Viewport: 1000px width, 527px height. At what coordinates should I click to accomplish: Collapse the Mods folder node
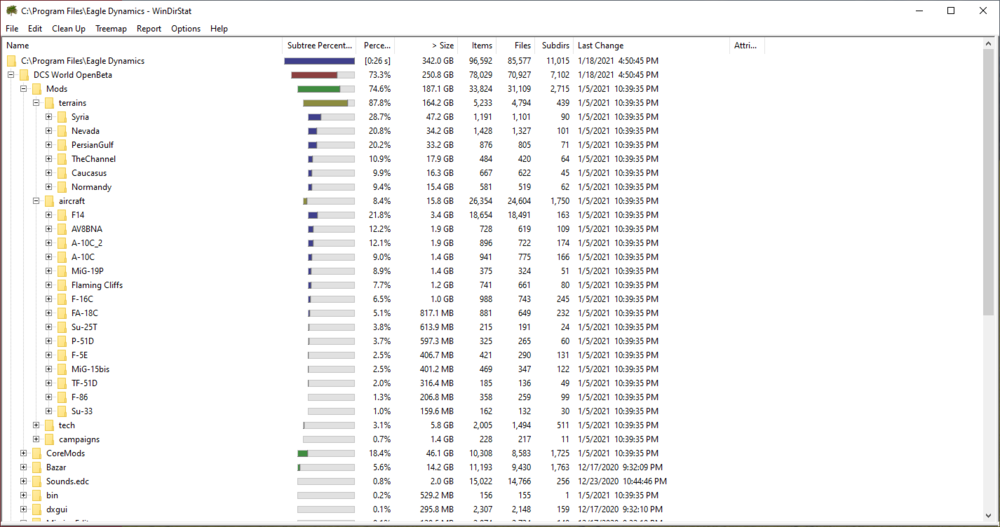tap(24, 89)
